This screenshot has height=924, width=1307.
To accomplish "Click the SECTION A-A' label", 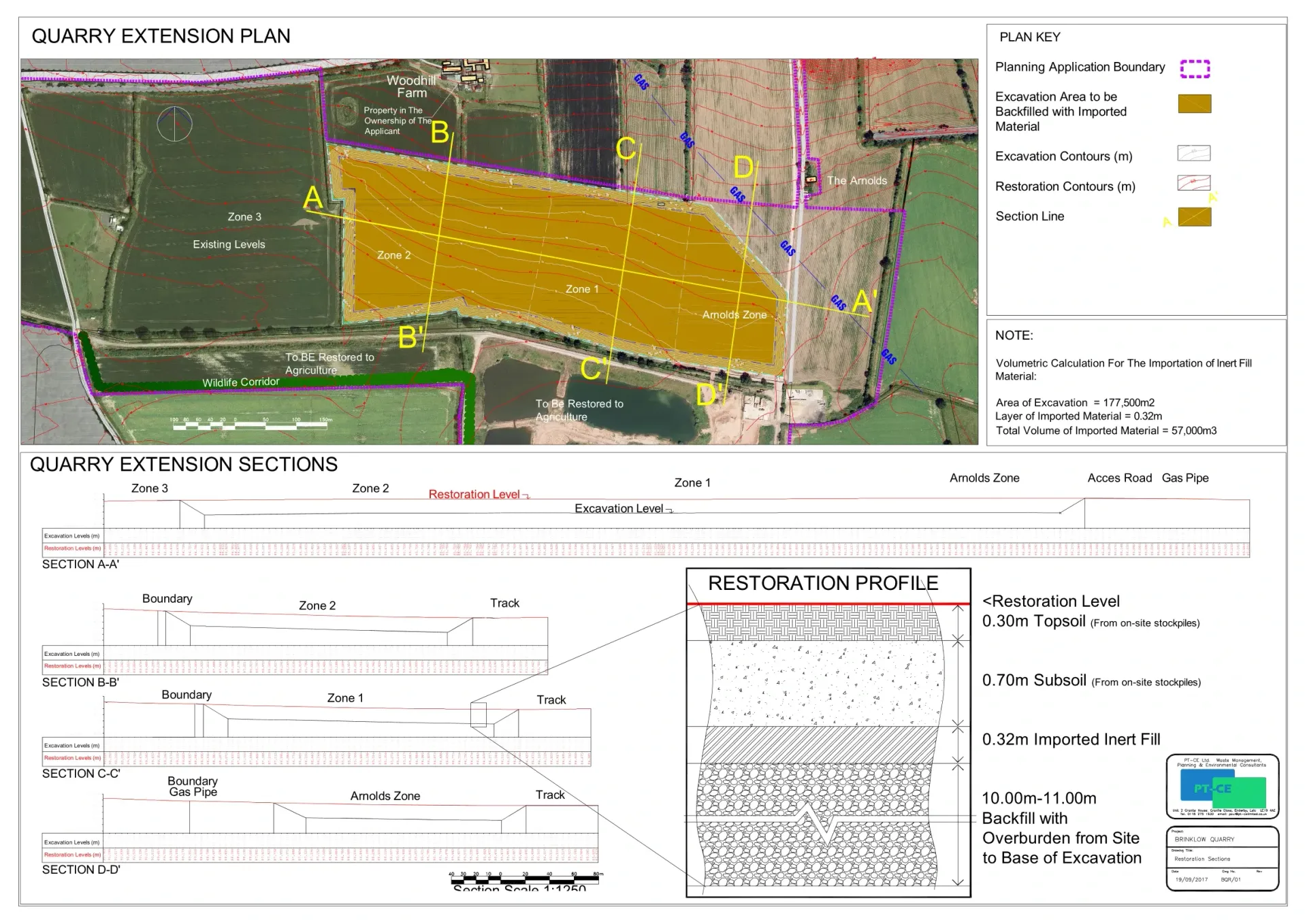I will click(x=82, y=564).
